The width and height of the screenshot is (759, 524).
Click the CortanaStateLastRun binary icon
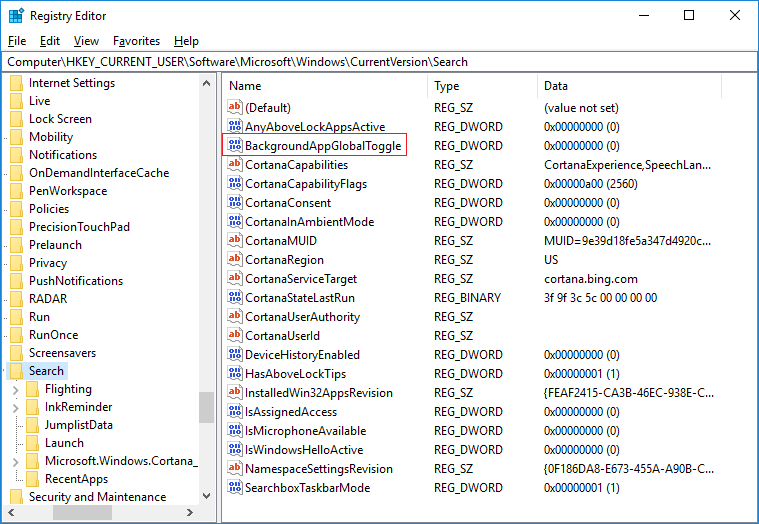[235, 297]
